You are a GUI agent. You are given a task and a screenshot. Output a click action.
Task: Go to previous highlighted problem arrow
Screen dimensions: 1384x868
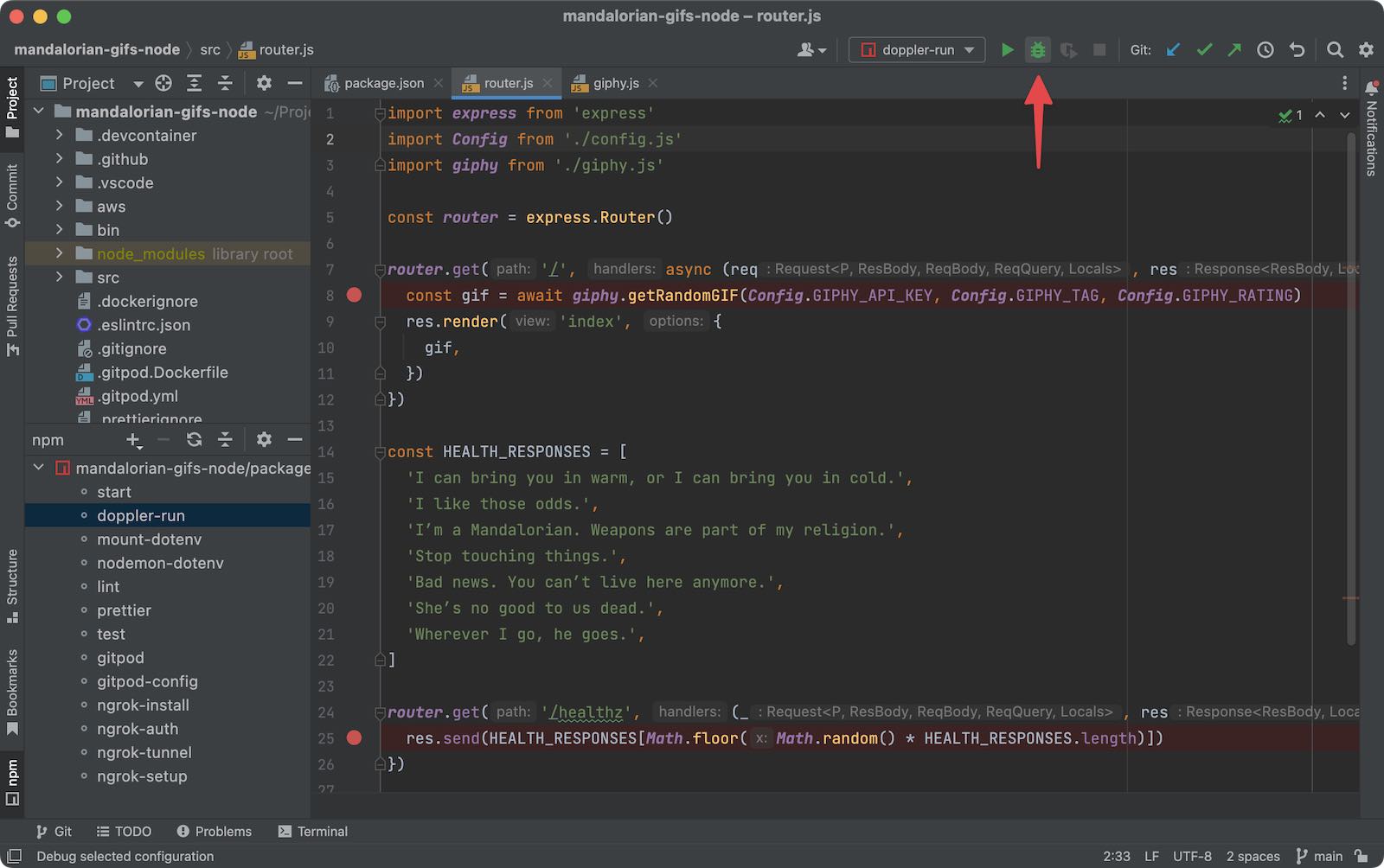pyautogui.click(x=1320, y=115)
